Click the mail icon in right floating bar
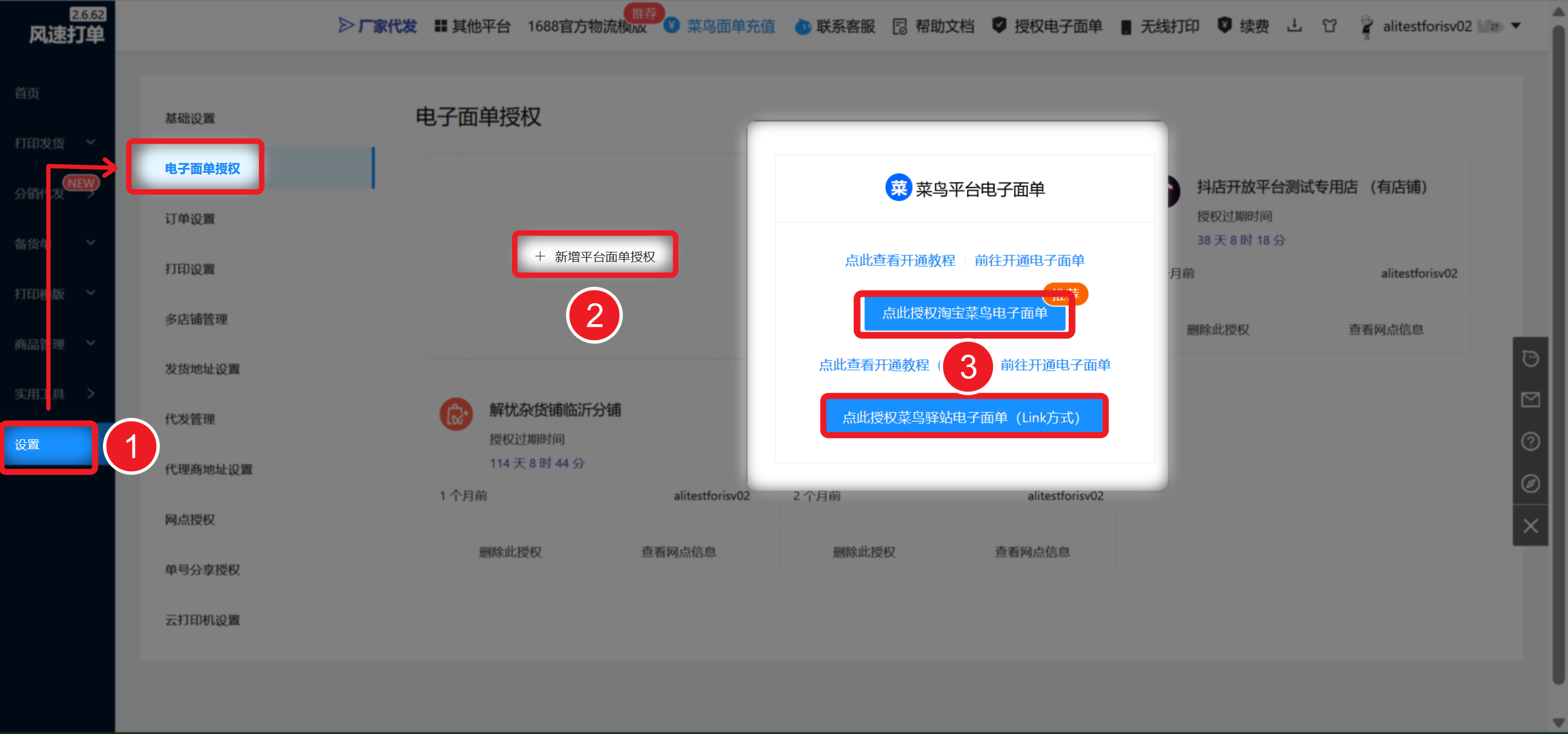This screenshot has width=1568, height=734. pyautogui.click(x=1531, y=400)
